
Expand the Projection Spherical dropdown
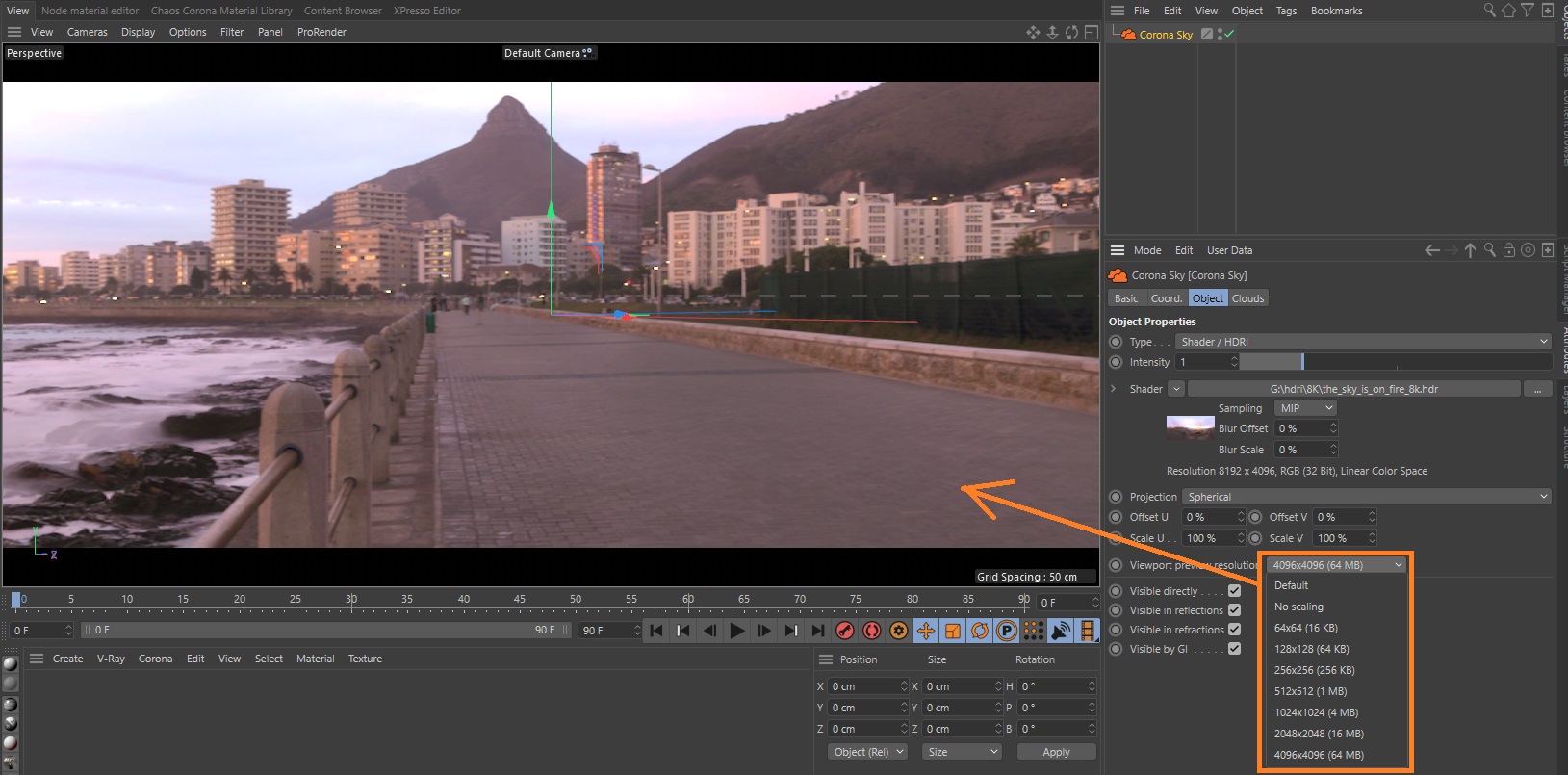(1367, 497)
